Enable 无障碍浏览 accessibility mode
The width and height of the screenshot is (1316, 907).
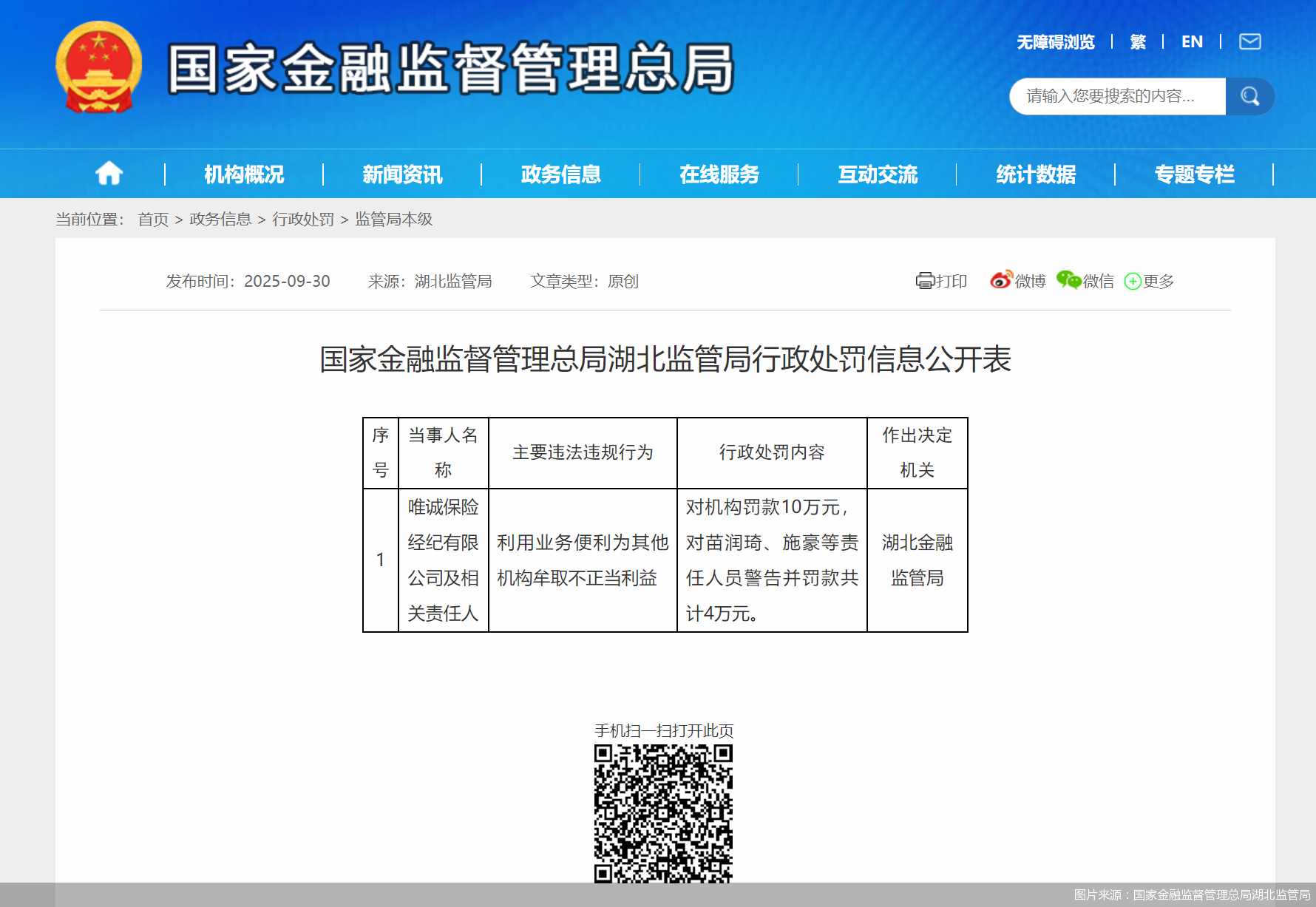coord(1055,42)
